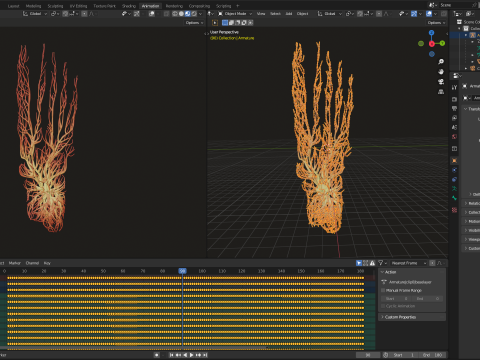Open Global orientation dropdown in left viewport
This screenshot has height=360, width=480.
pyautogui.click(x=35, y=14)
